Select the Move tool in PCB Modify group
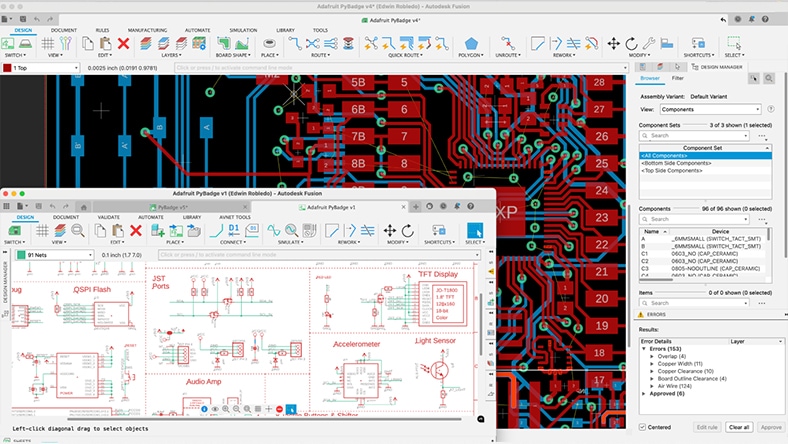This screenshot has height=444, width=788. pyautogui.click(x=613, y=44)
